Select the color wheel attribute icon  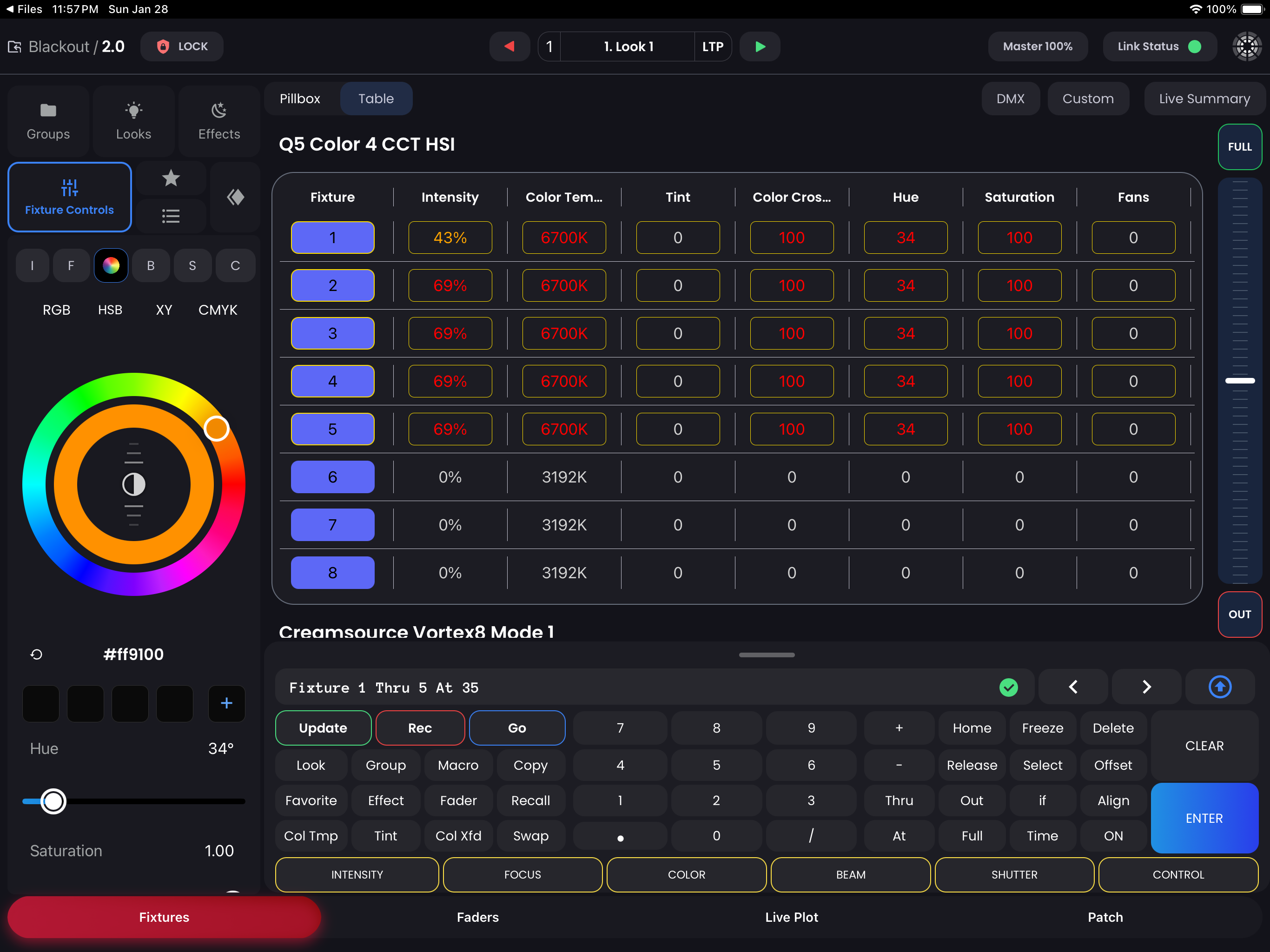coord(111,265)
